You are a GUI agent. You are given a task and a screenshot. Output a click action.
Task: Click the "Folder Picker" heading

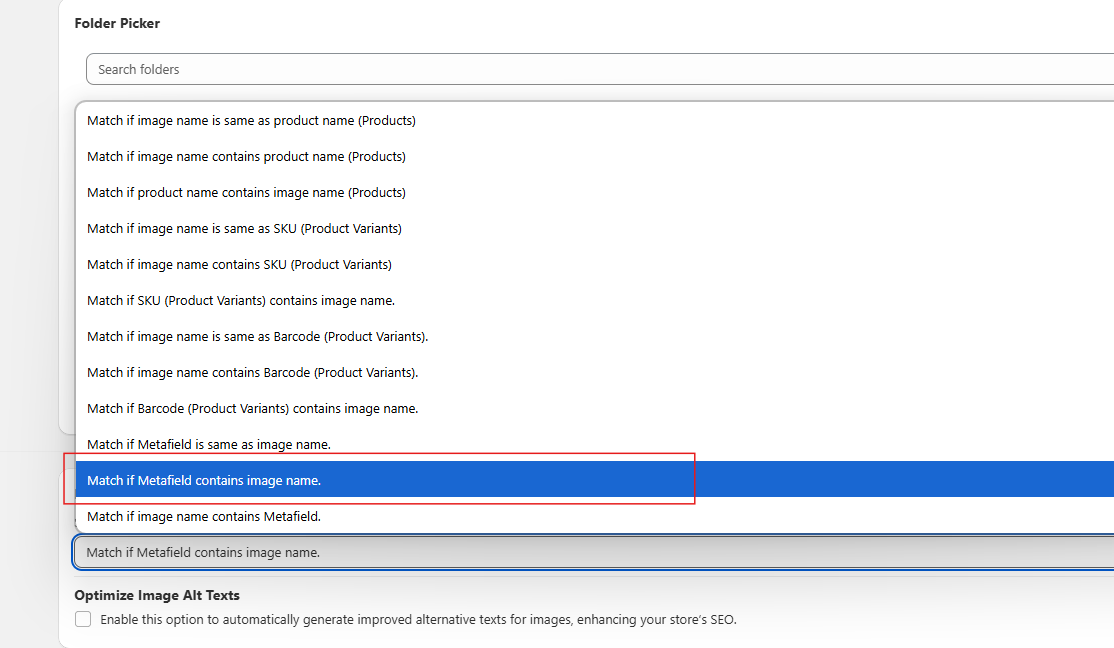pyautogui.click(x=117, y=23)
